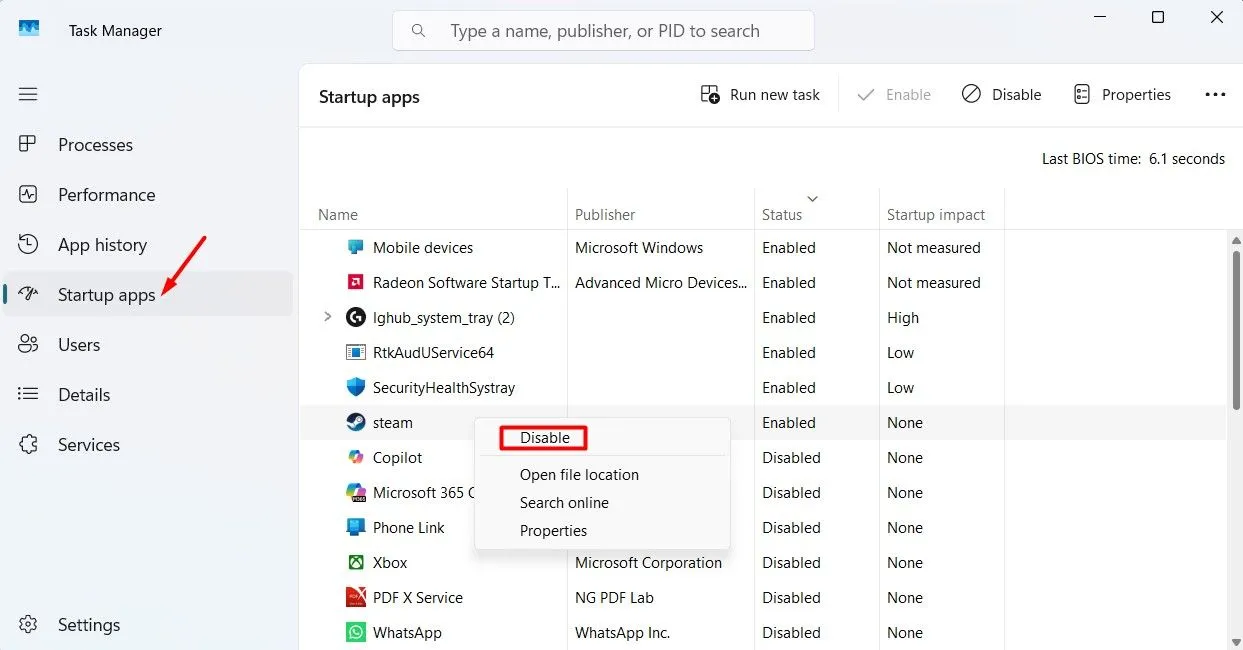Click the Radeon Software Startup icon
The image size is (1243, 650).
tap(355, 282)
